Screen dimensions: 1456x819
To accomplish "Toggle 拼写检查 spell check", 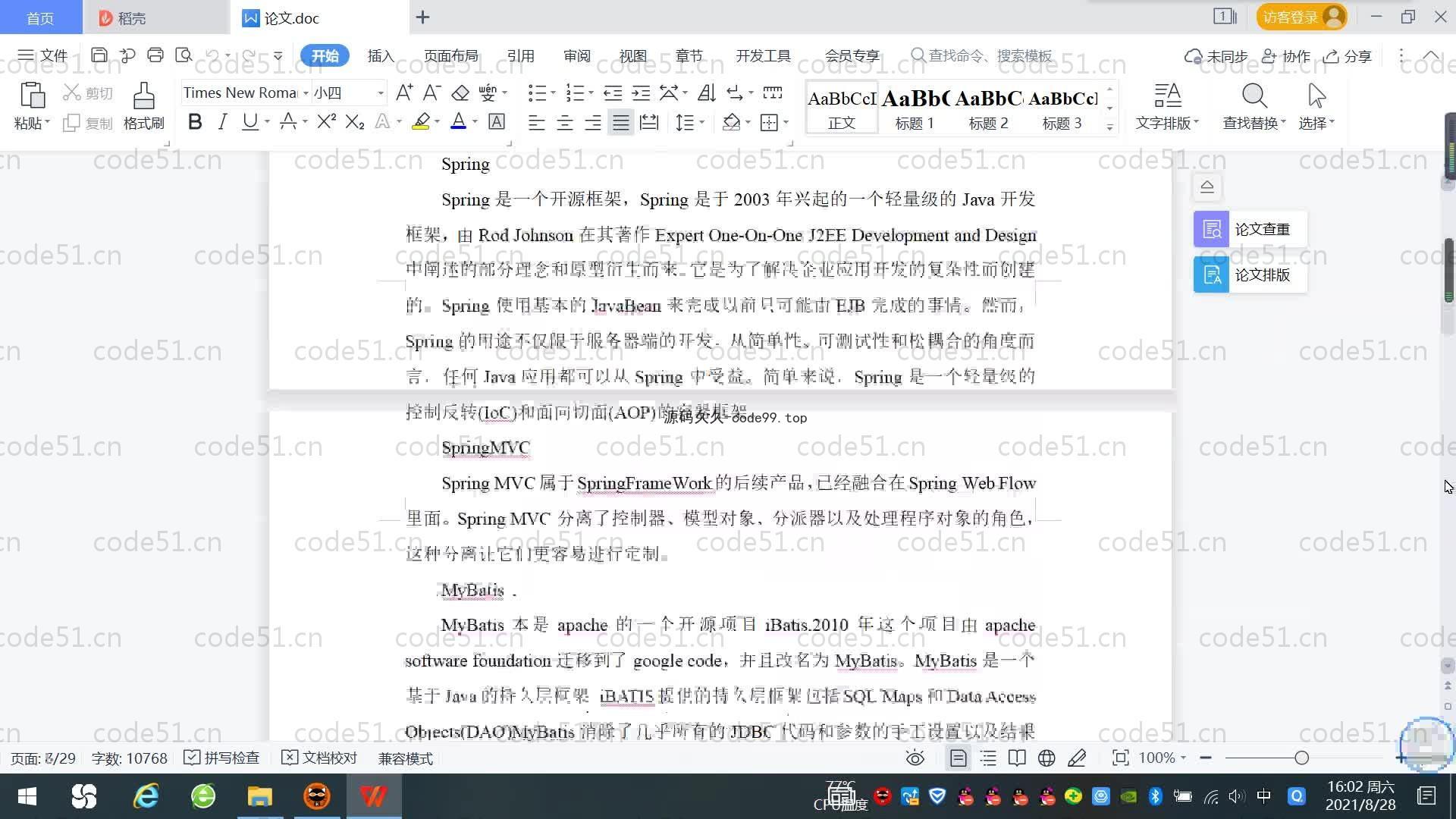I will [221, 758].
